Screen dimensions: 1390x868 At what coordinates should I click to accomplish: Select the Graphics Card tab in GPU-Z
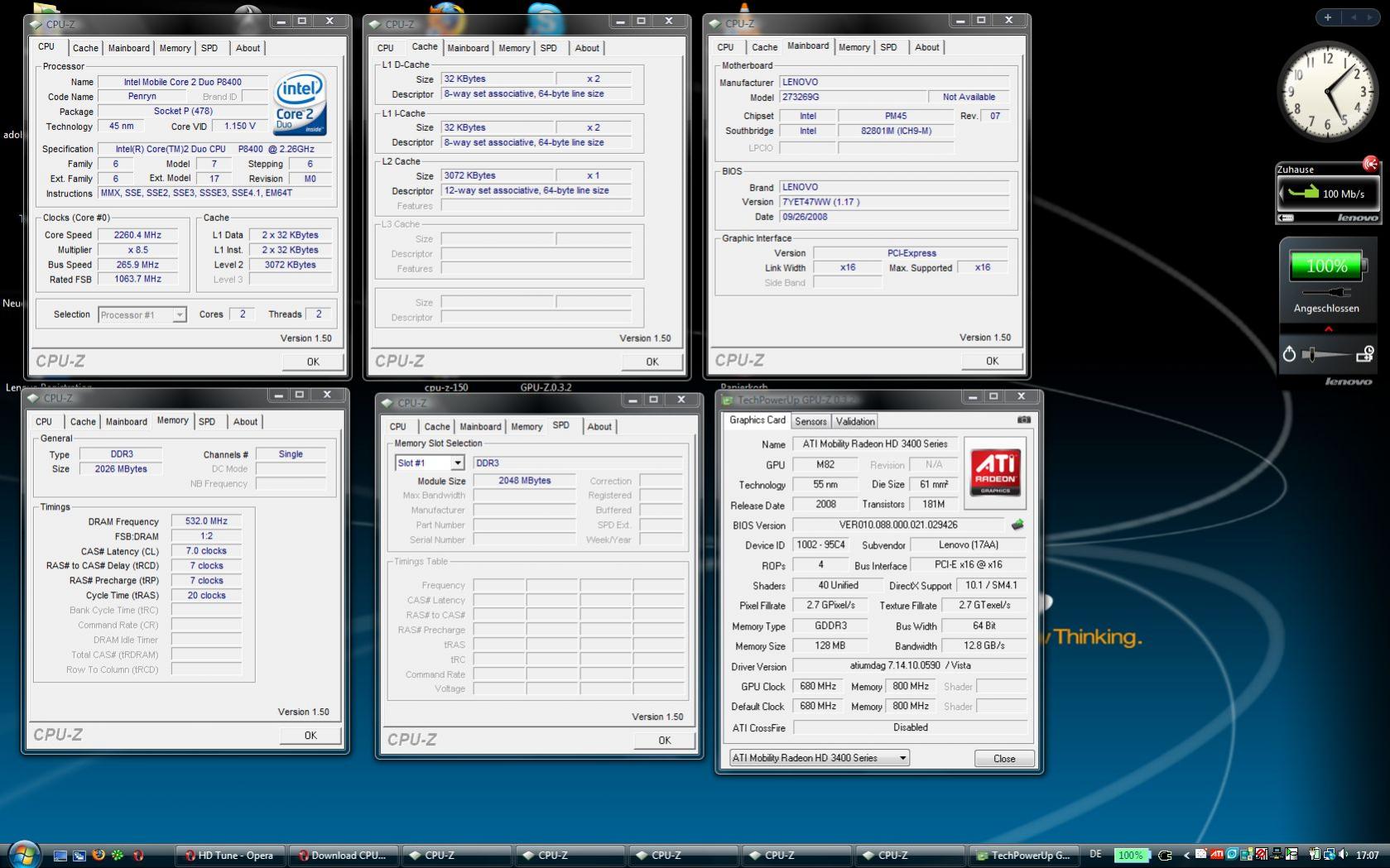[758, 420]
